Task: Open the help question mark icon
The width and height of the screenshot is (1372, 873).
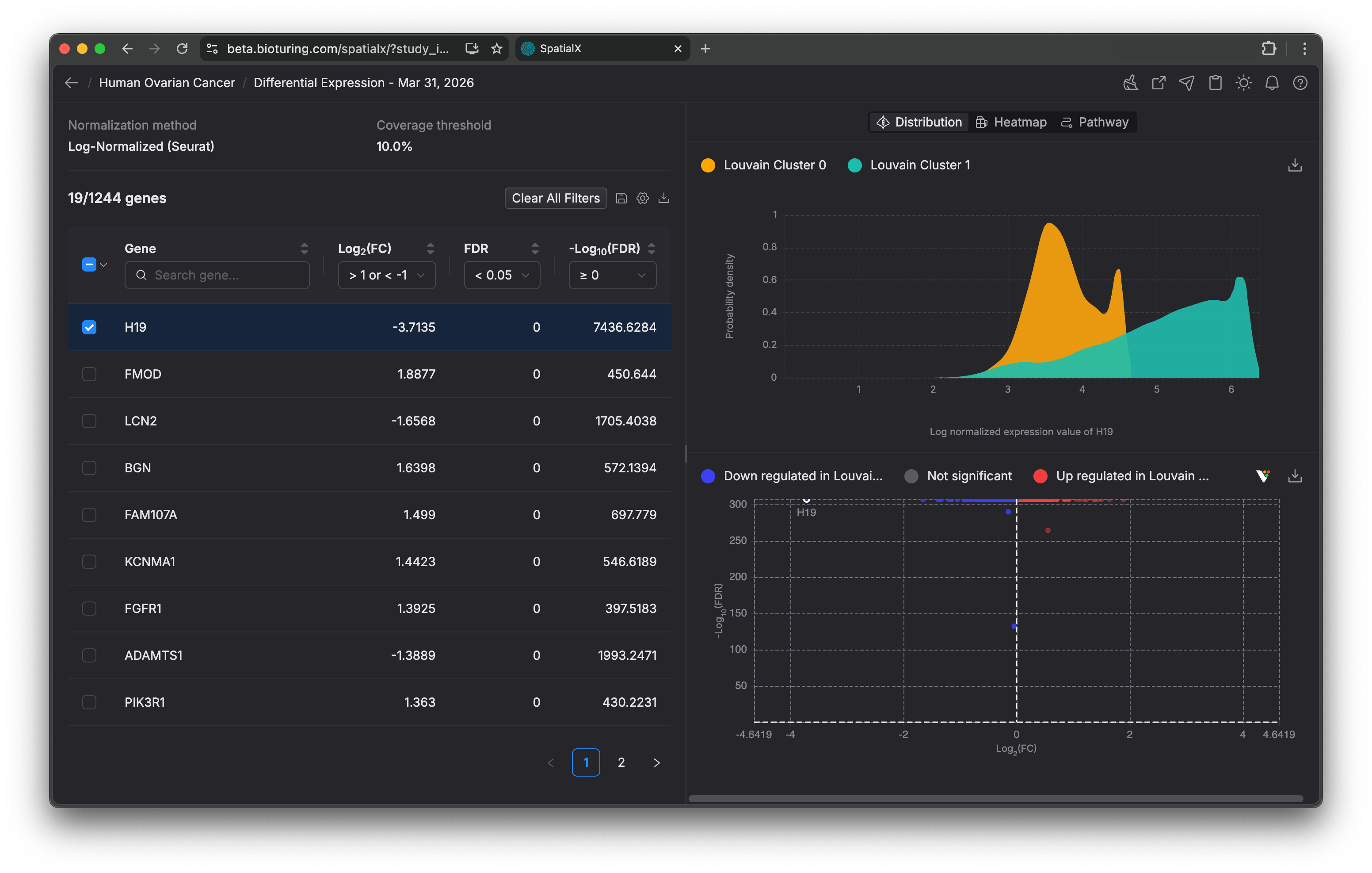Action: (1300, 83)
